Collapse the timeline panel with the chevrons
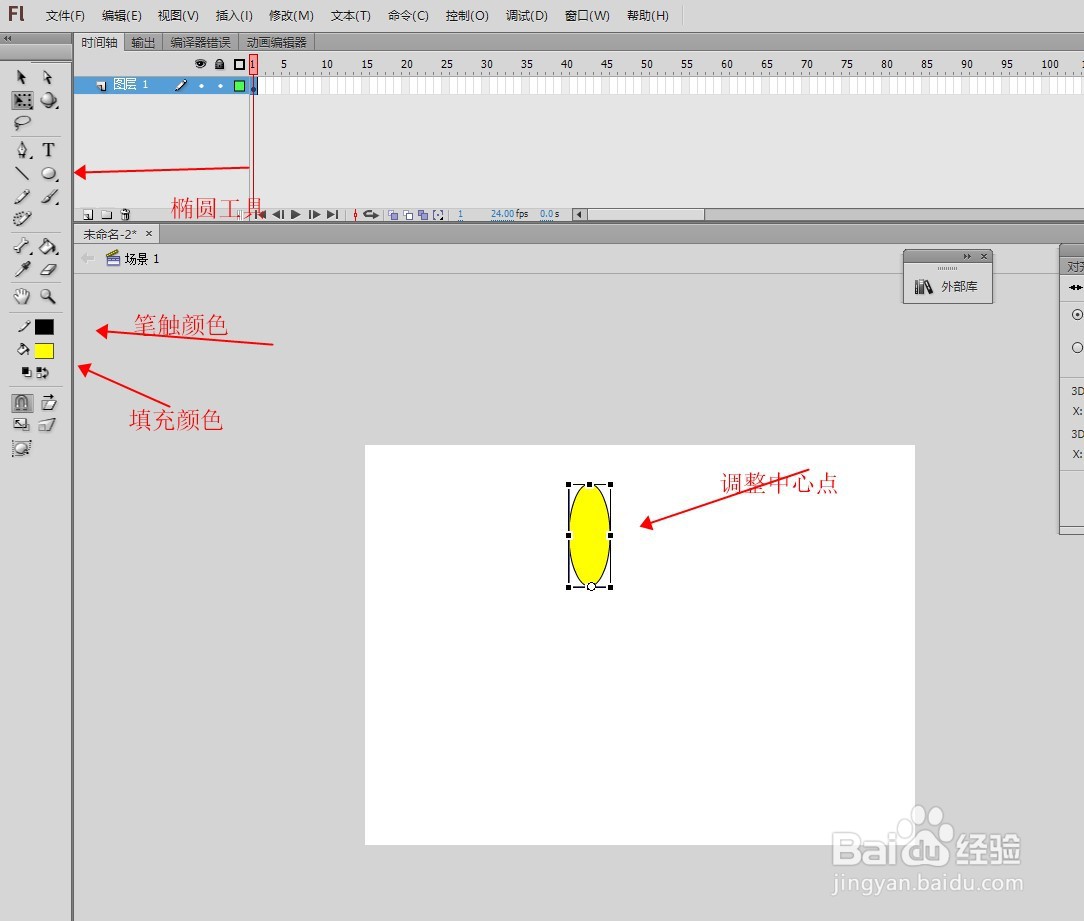1084x921 pixels. point(9,40)
